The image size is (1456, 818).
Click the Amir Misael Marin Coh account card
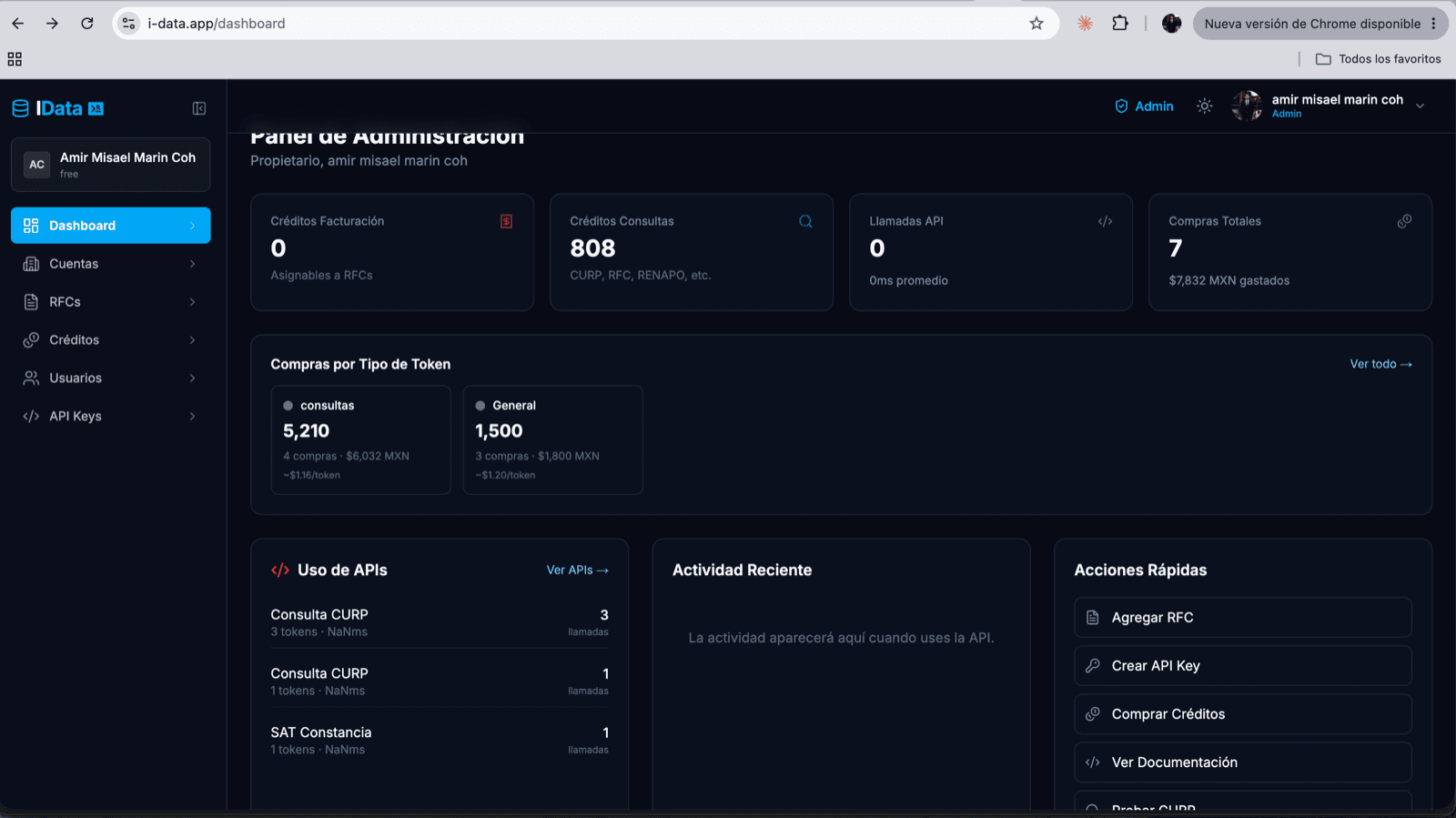coord(111,165)
